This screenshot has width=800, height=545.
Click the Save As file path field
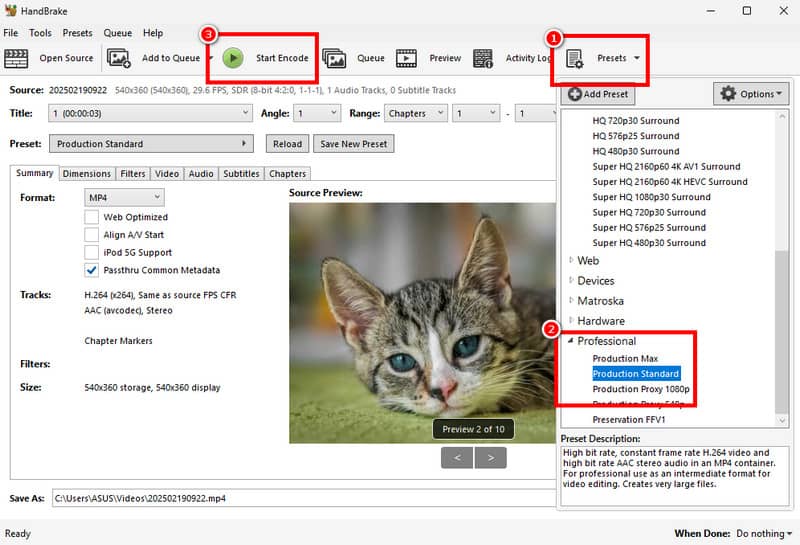click(300, 497)
